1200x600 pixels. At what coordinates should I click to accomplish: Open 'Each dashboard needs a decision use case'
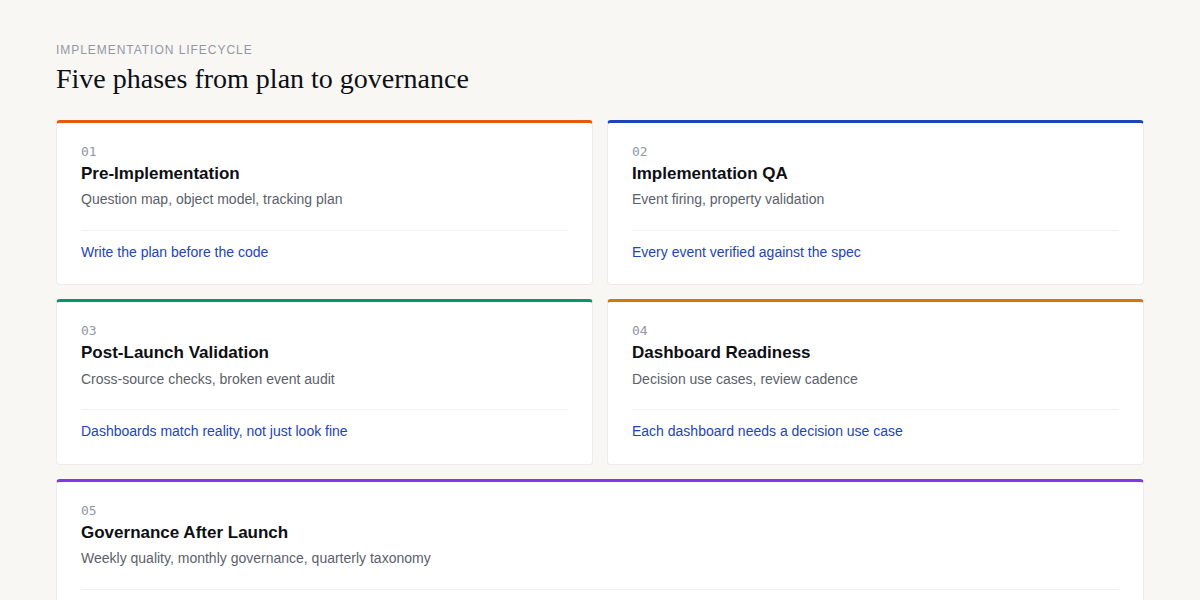coord(767,431)
